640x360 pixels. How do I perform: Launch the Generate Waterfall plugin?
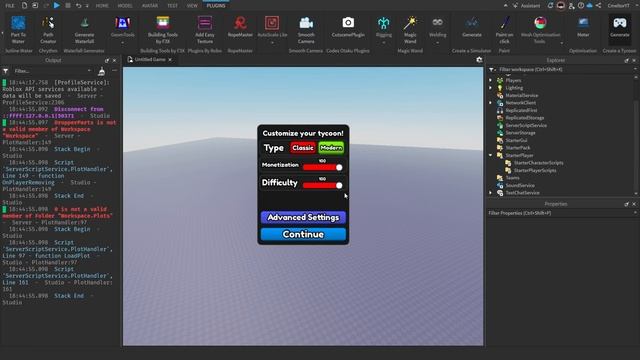[x=84, y=29]
